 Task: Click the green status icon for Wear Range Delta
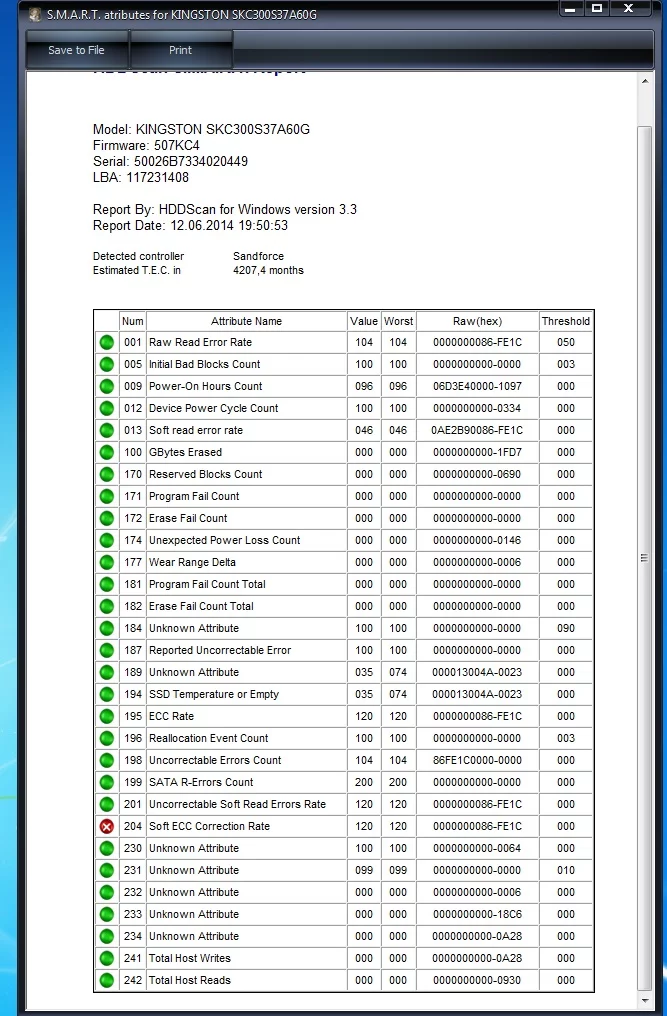point(107,562)
